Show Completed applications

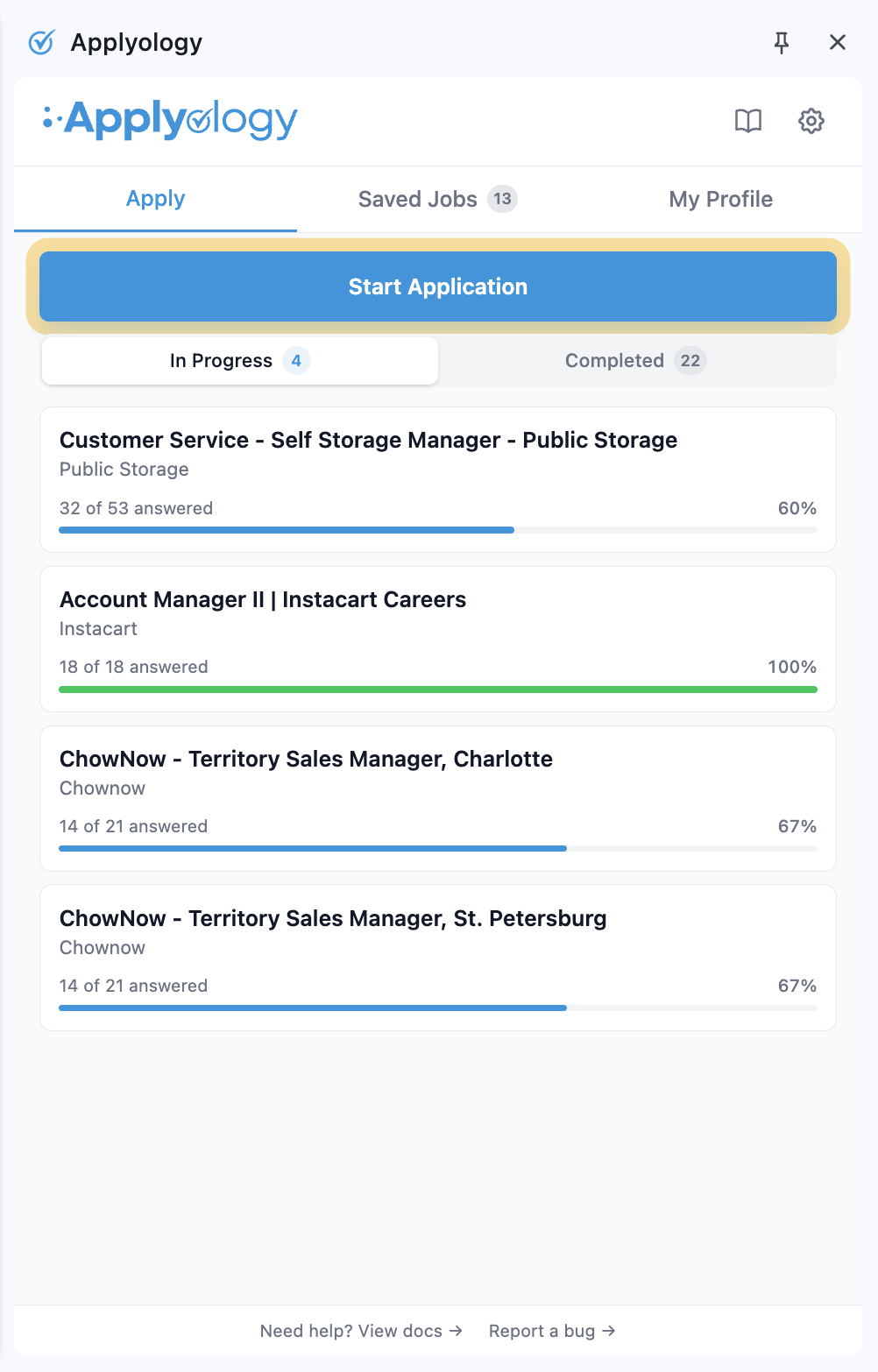click(x=636, y=361)
